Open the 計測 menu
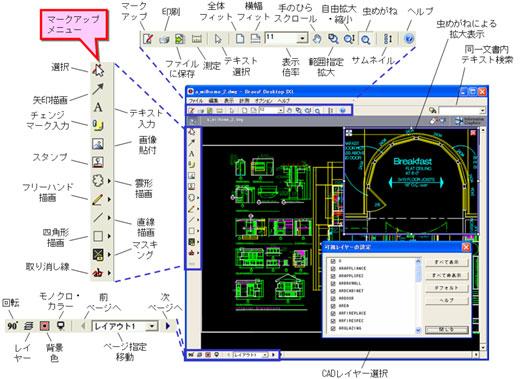The width and height of the screenshot is (520, 379). (244, 101)
